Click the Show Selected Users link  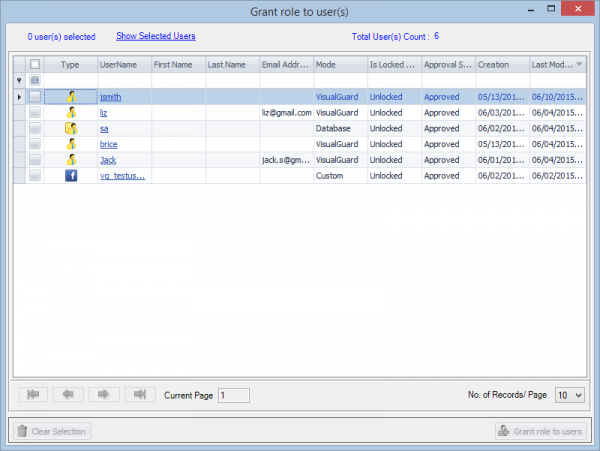pos(156,36)
